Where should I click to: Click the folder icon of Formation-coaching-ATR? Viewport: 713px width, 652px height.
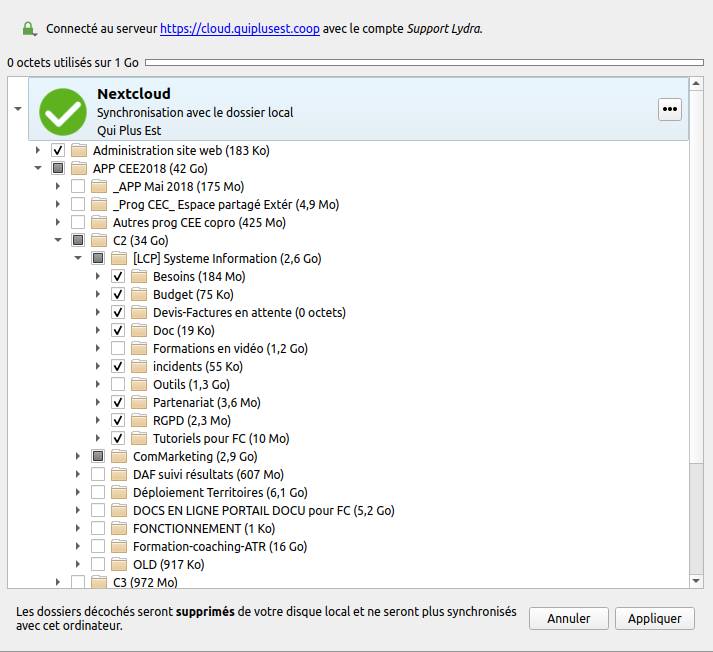pyautogui.click(x=119, y=546)
